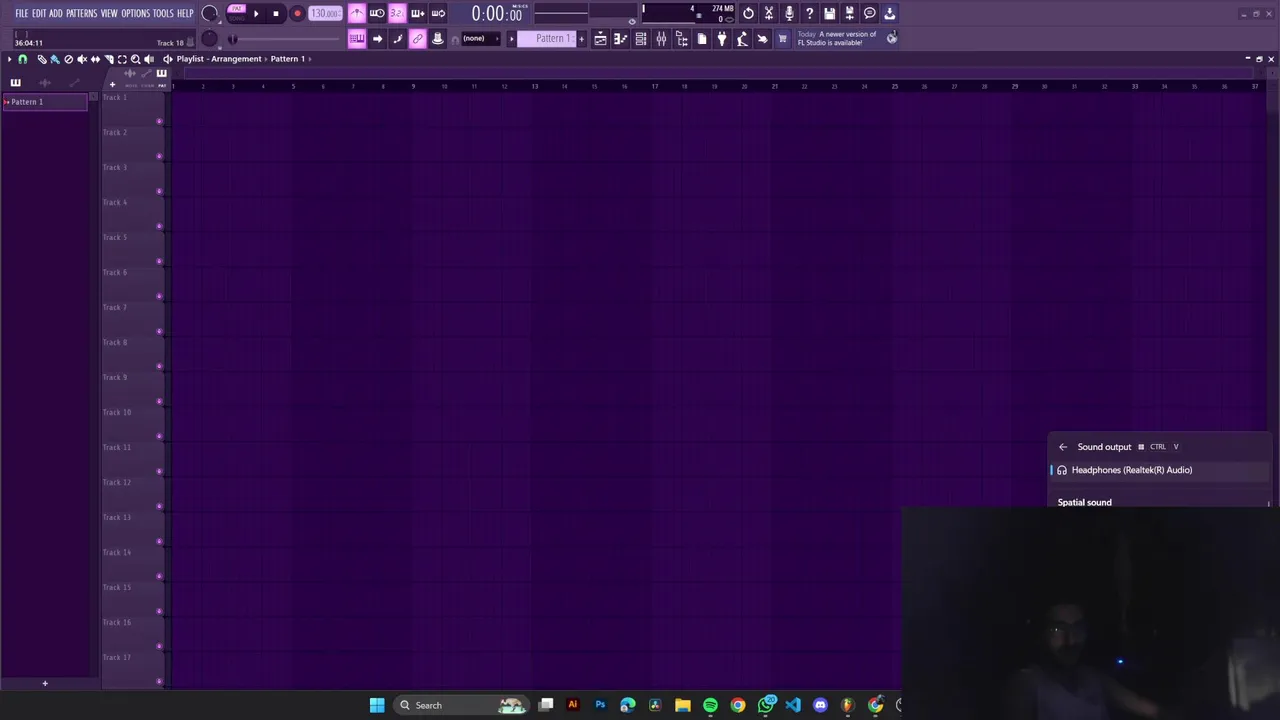Select the playlist Slice tool
1280x720 pixels.
coord(109,59)
